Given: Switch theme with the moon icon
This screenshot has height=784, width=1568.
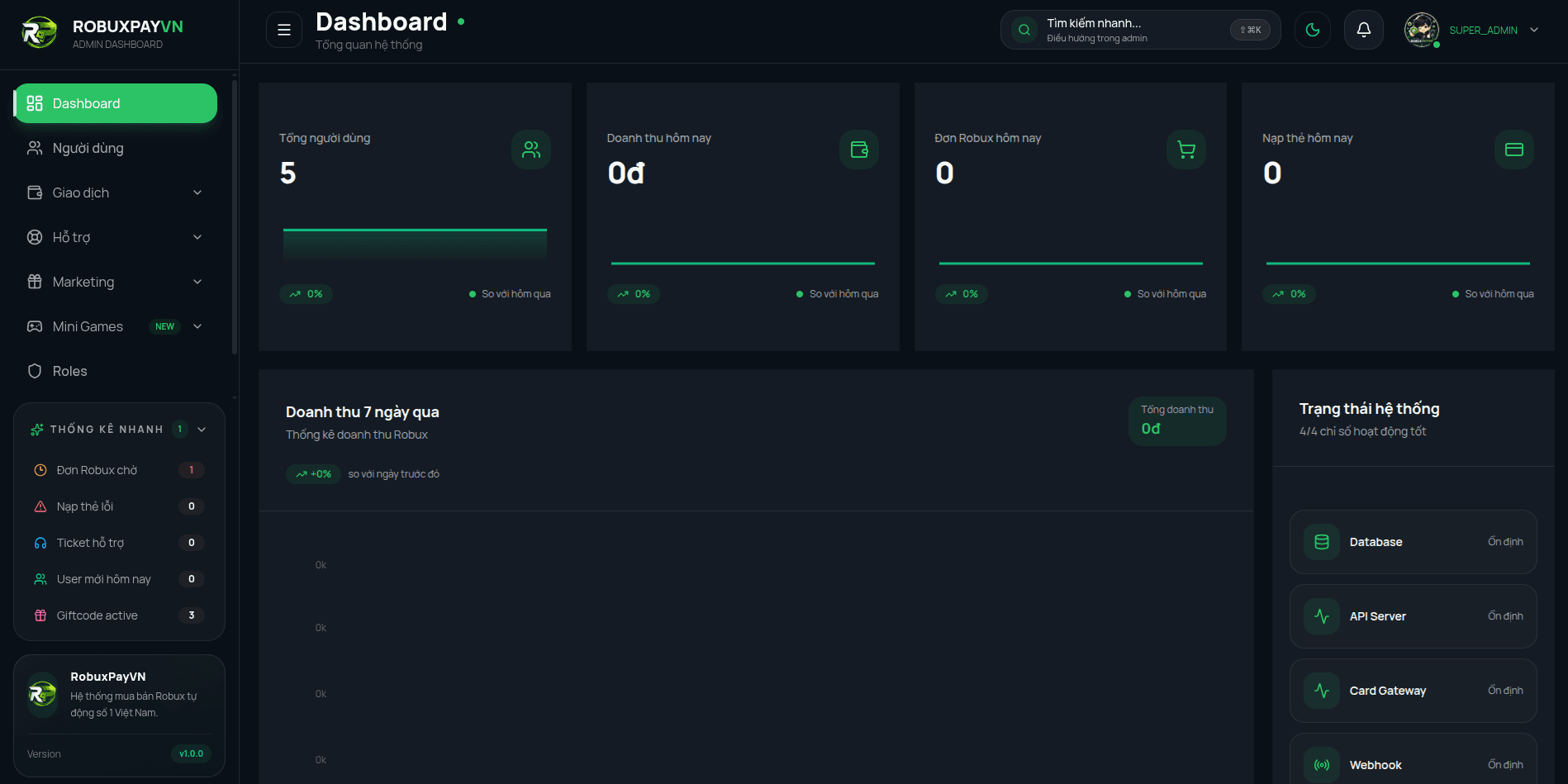Looking at the screenshot, I should click(1312, 30).
